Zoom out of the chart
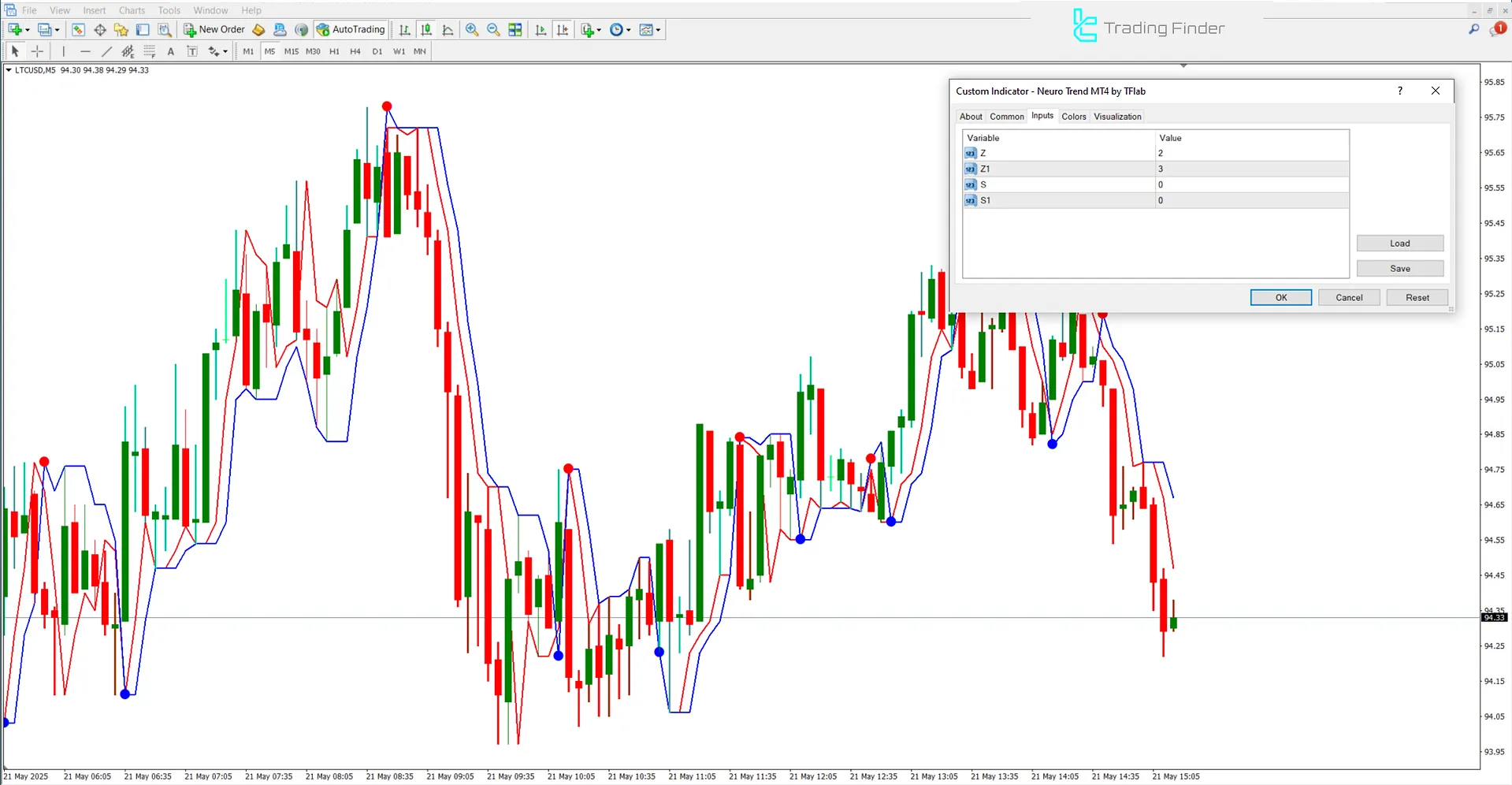1512x785 pixels. [x=493, y=29]
